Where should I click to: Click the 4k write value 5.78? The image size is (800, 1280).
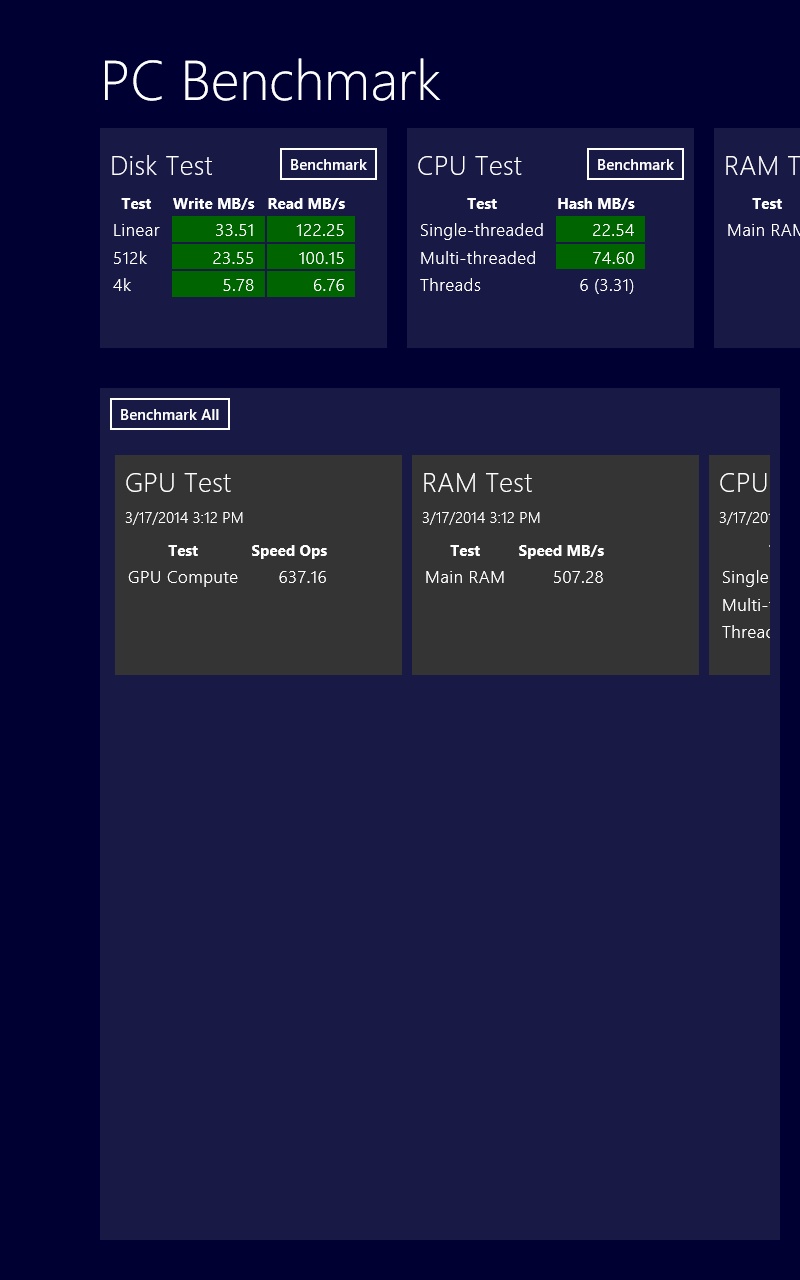point(218,285)
